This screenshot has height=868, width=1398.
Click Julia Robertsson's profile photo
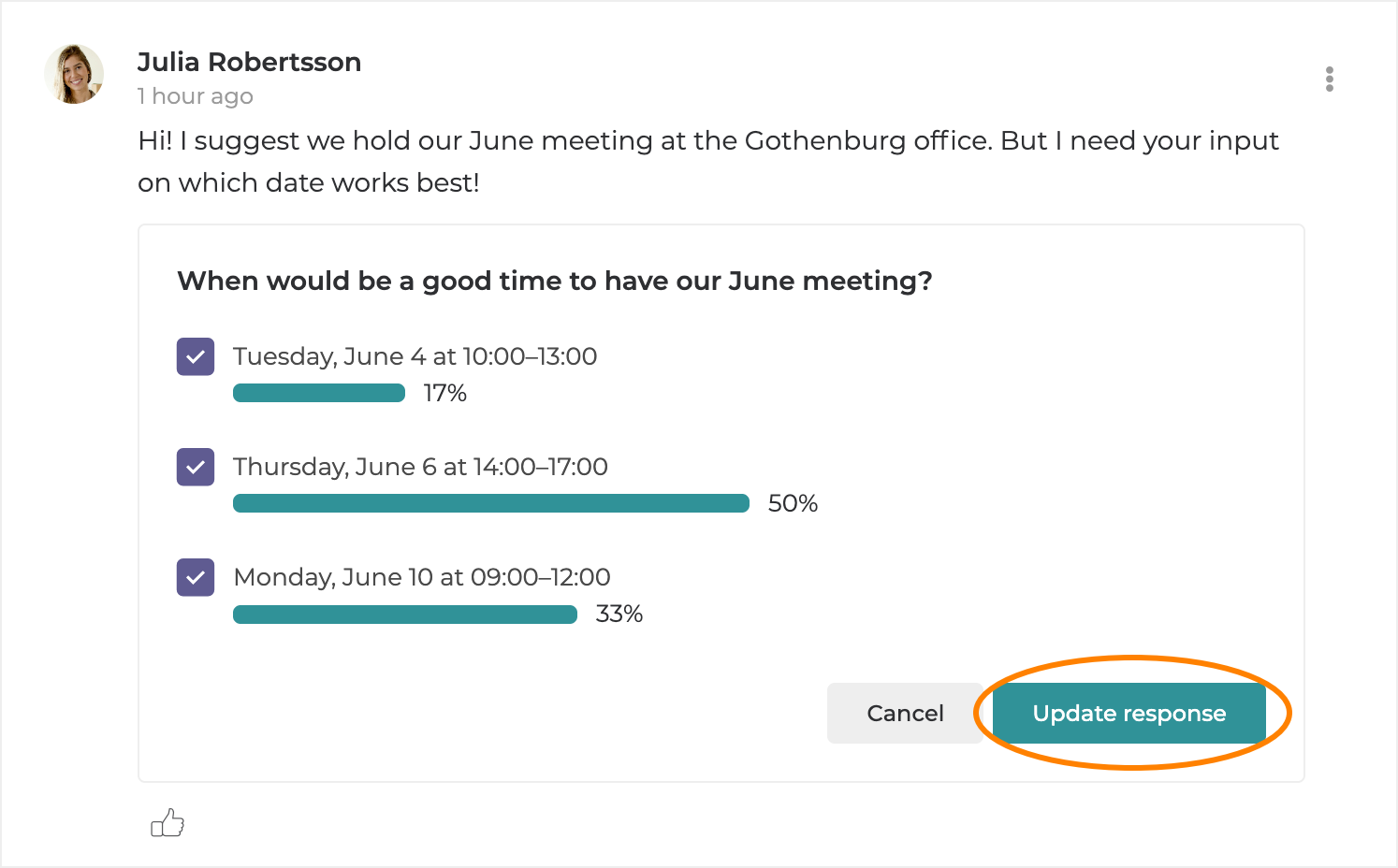74,74
